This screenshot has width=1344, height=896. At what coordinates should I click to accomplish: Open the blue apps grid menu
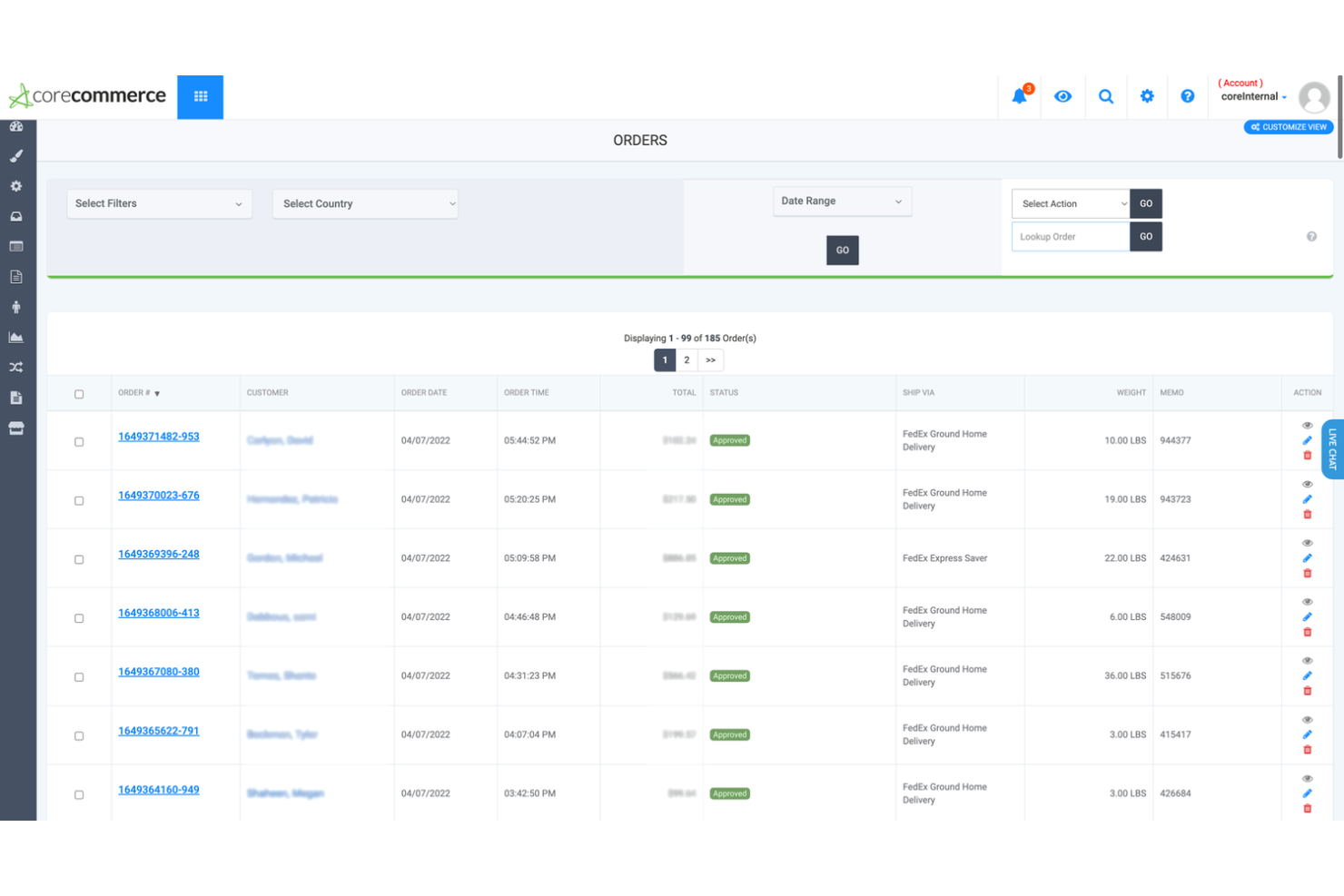(x=200, y=96)
